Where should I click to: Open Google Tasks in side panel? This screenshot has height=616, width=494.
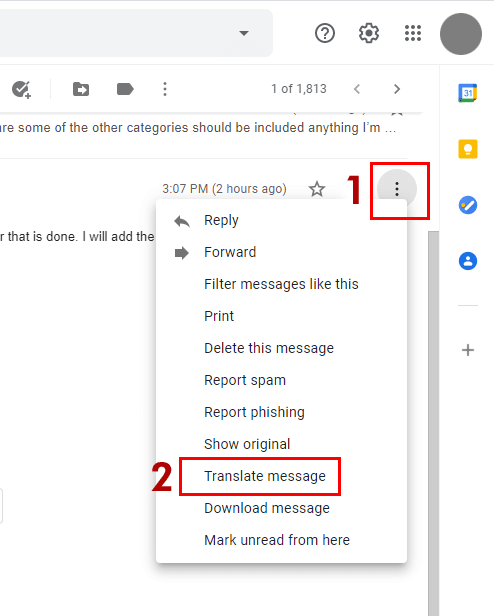pyautogui.click(x=468, y=205)
